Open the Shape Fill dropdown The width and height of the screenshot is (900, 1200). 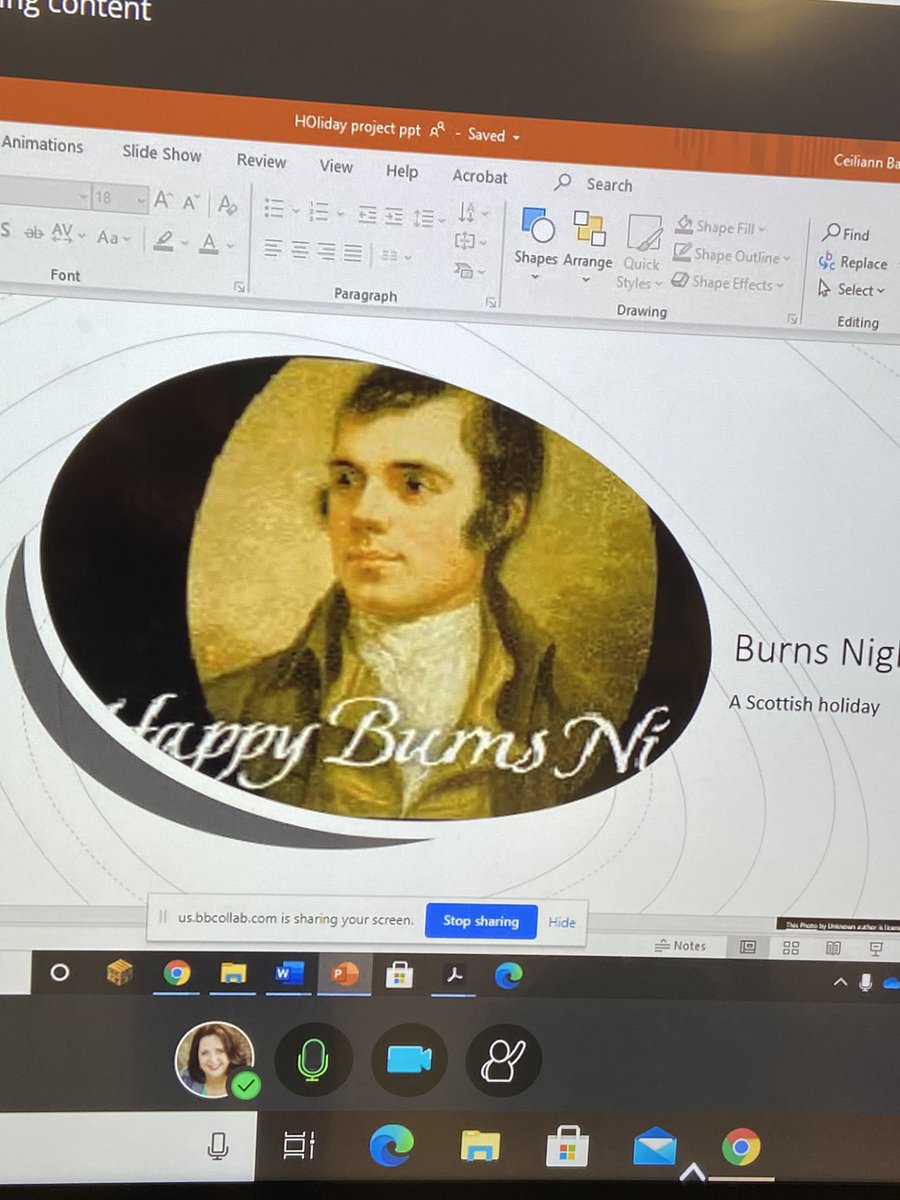click(x=720, y=227)
